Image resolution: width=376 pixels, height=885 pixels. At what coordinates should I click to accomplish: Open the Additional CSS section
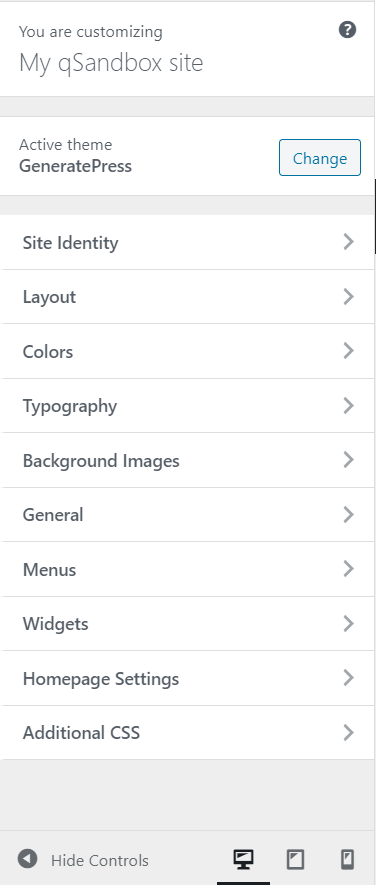click(187, 733)
